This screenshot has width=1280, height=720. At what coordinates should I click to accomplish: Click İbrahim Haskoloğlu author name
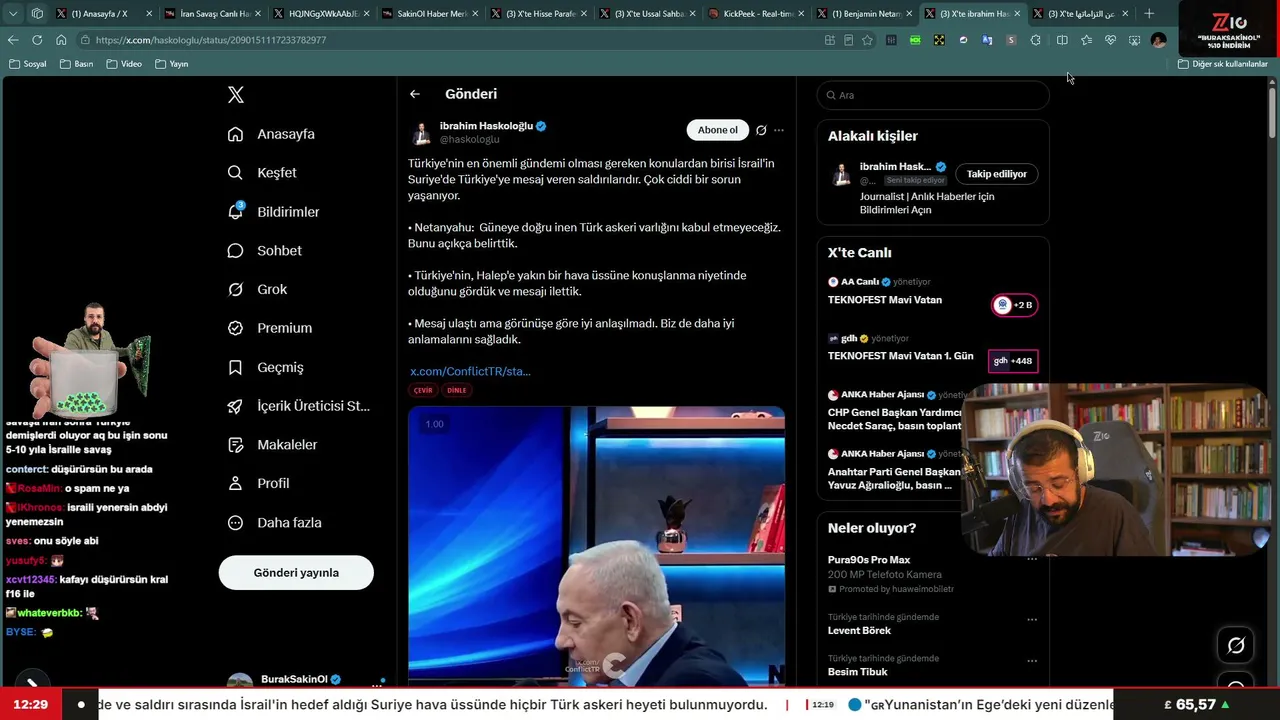point(486,126)
